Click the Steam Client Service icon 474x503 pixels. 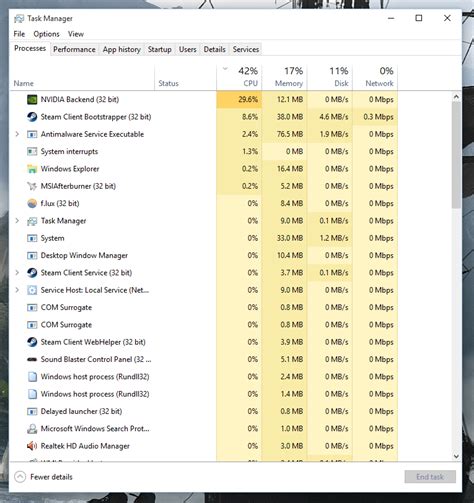32,273
